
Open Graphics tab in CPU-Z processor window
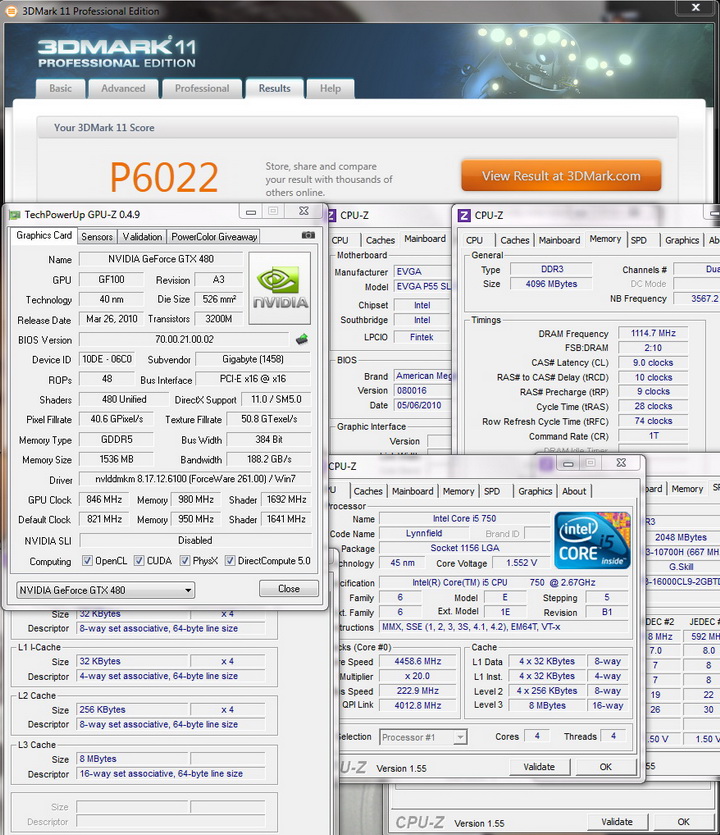[x=535, y=491]
